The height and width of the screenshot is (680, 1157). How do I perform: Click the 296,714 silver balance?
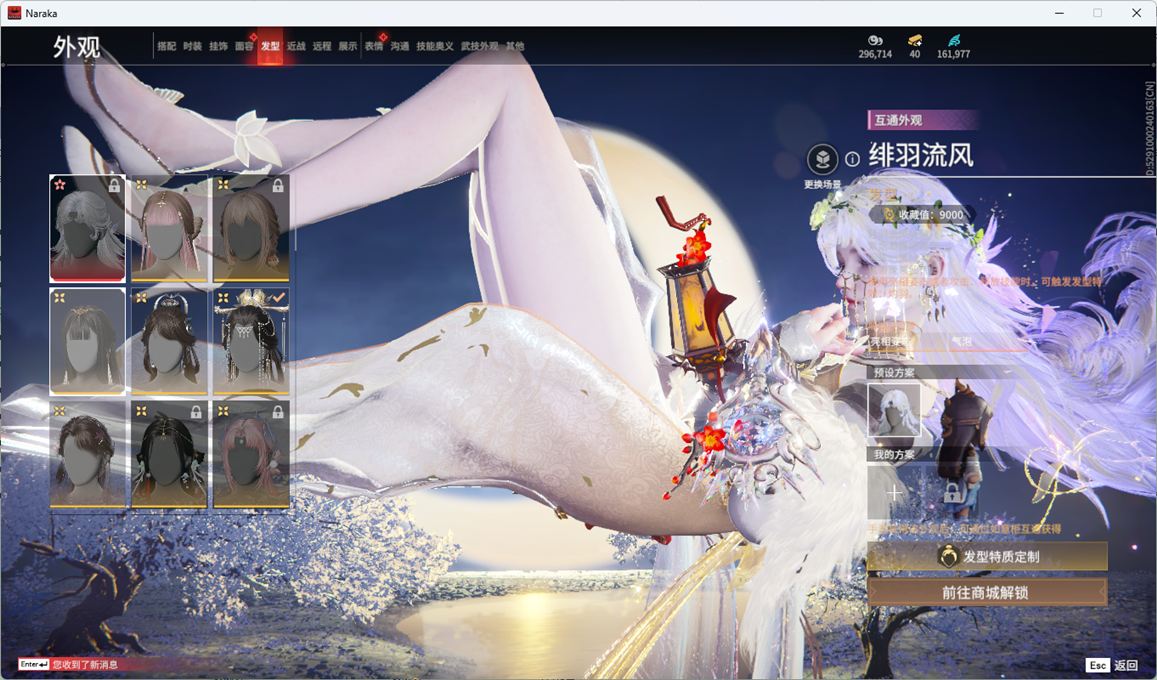(x=875, y=55)
